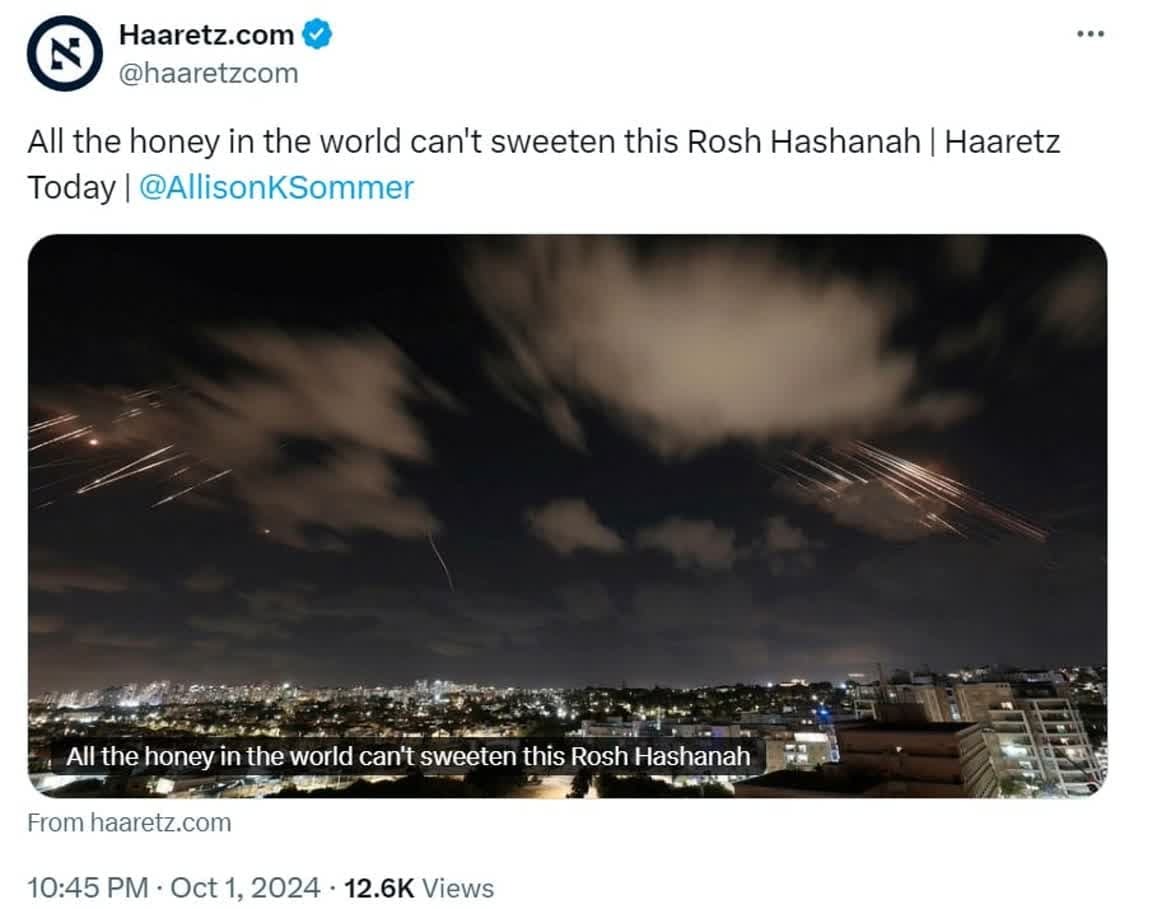Screen dimensions: 1157x909
Task: Click the article headline caption overlay
Action: click(x=408, y=756)
